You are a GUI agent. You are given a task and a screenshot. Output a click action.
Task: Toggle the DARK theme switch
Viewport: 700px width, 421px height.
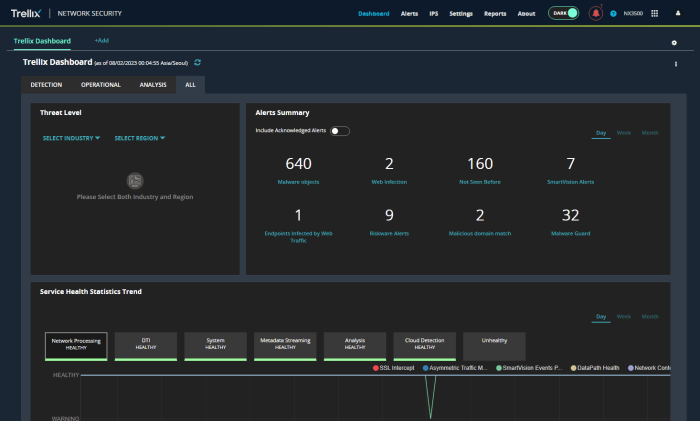coord(563,14)
